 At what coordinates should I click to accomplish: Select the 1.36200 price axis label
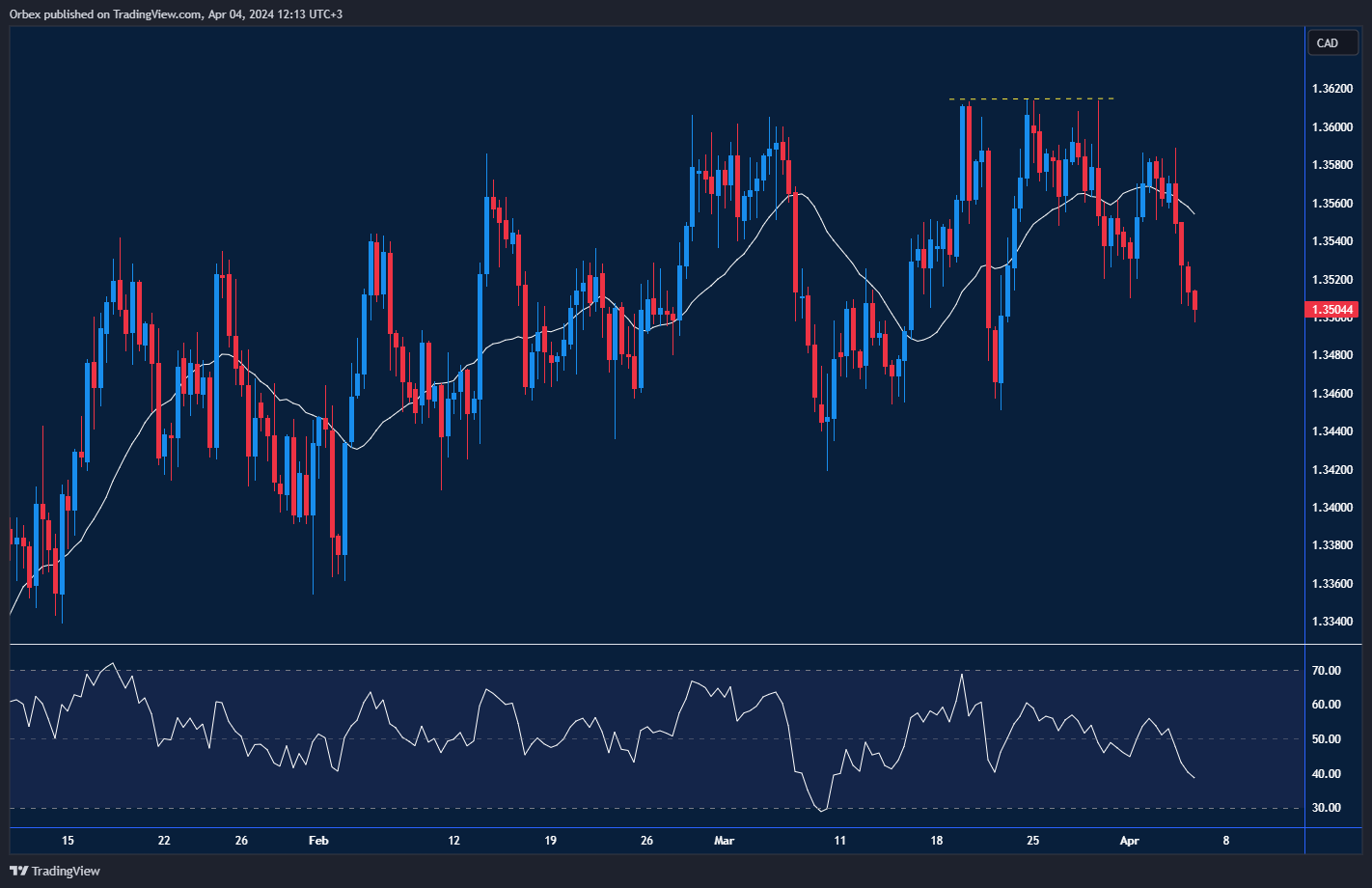point(1331,89)
